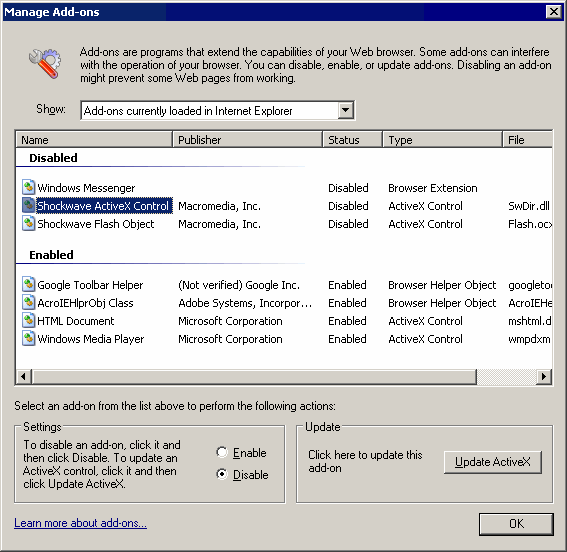This screenshot has height=552, width=567.
Task: Click Adobe Systems, Incorpor... publisher cell
Action: tap(245, 303)
